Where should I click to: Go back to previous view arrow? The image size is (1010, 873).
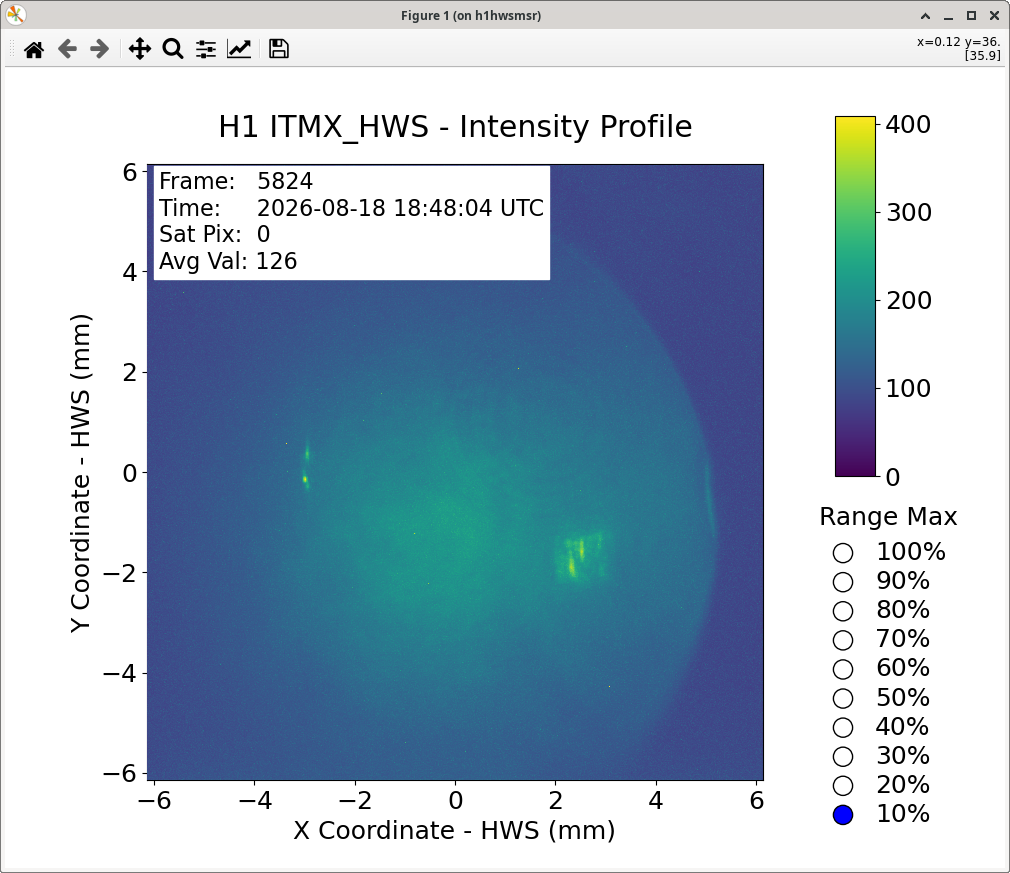pyautogui.click(x=67, y=49)
